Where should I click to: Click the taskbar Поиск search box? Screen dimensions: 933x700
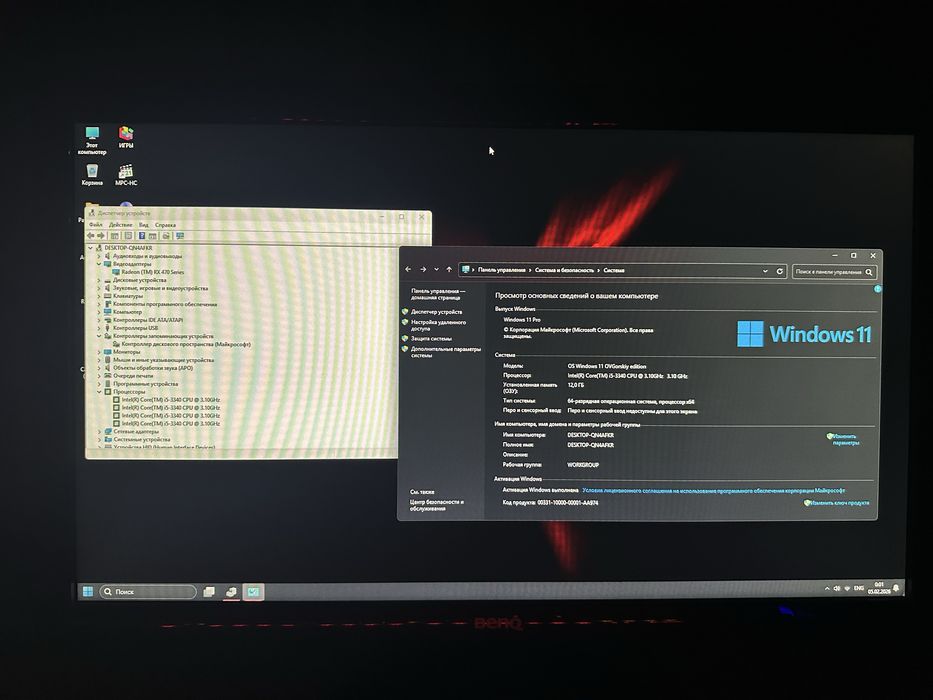click(148, 592)
